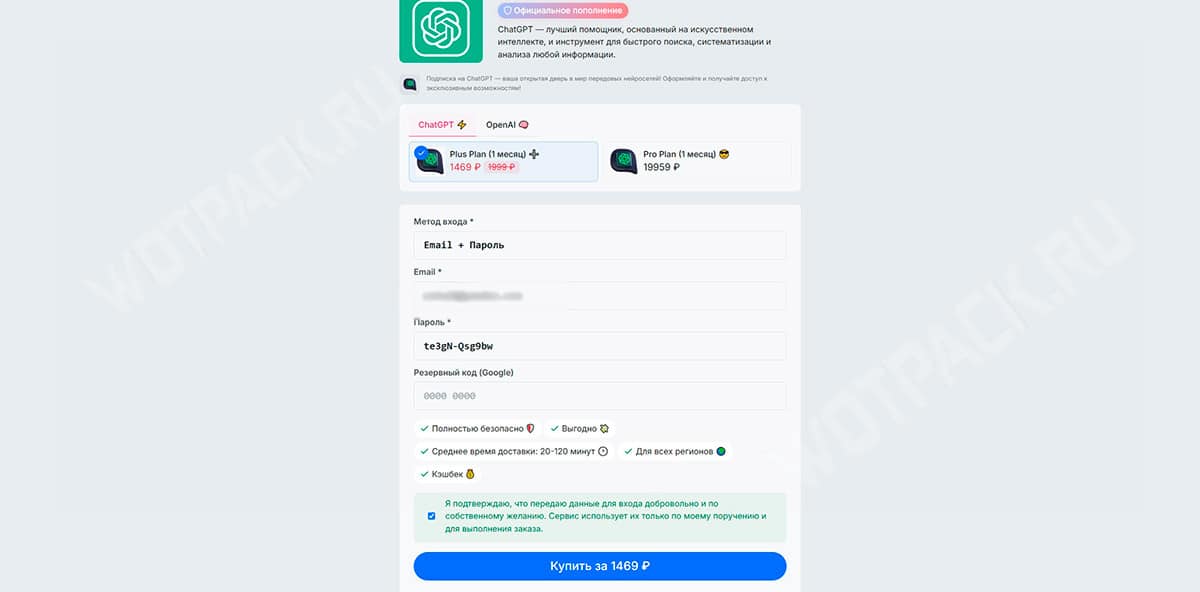
Task: Click the clock icon next to delivery time
Action: pos(603,451)
